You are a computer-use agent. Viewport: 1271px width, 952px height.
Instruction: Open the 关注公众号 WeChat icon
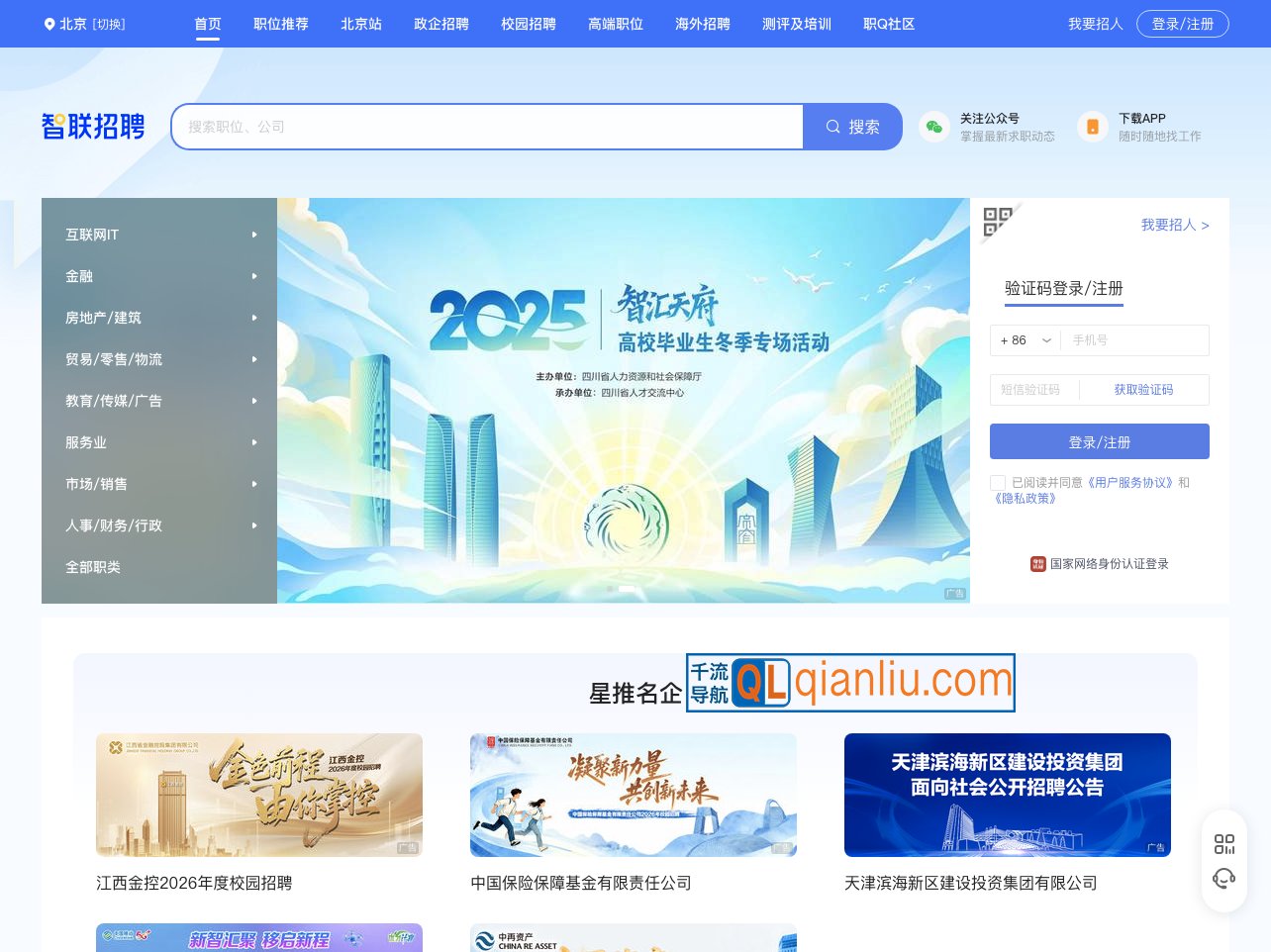click(933, 127)
